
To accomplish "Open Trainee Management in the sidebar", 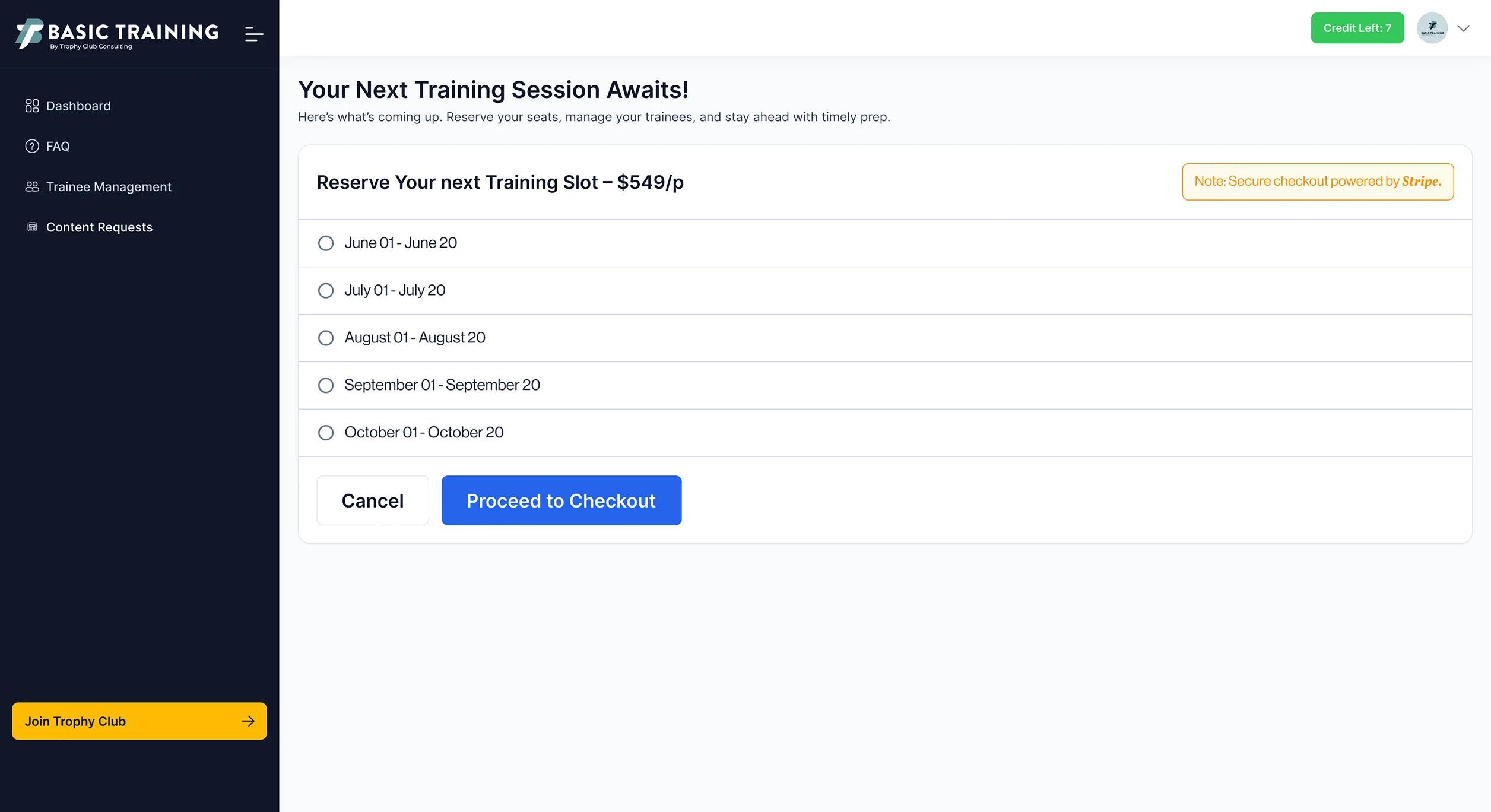I will tap(98, 186).
